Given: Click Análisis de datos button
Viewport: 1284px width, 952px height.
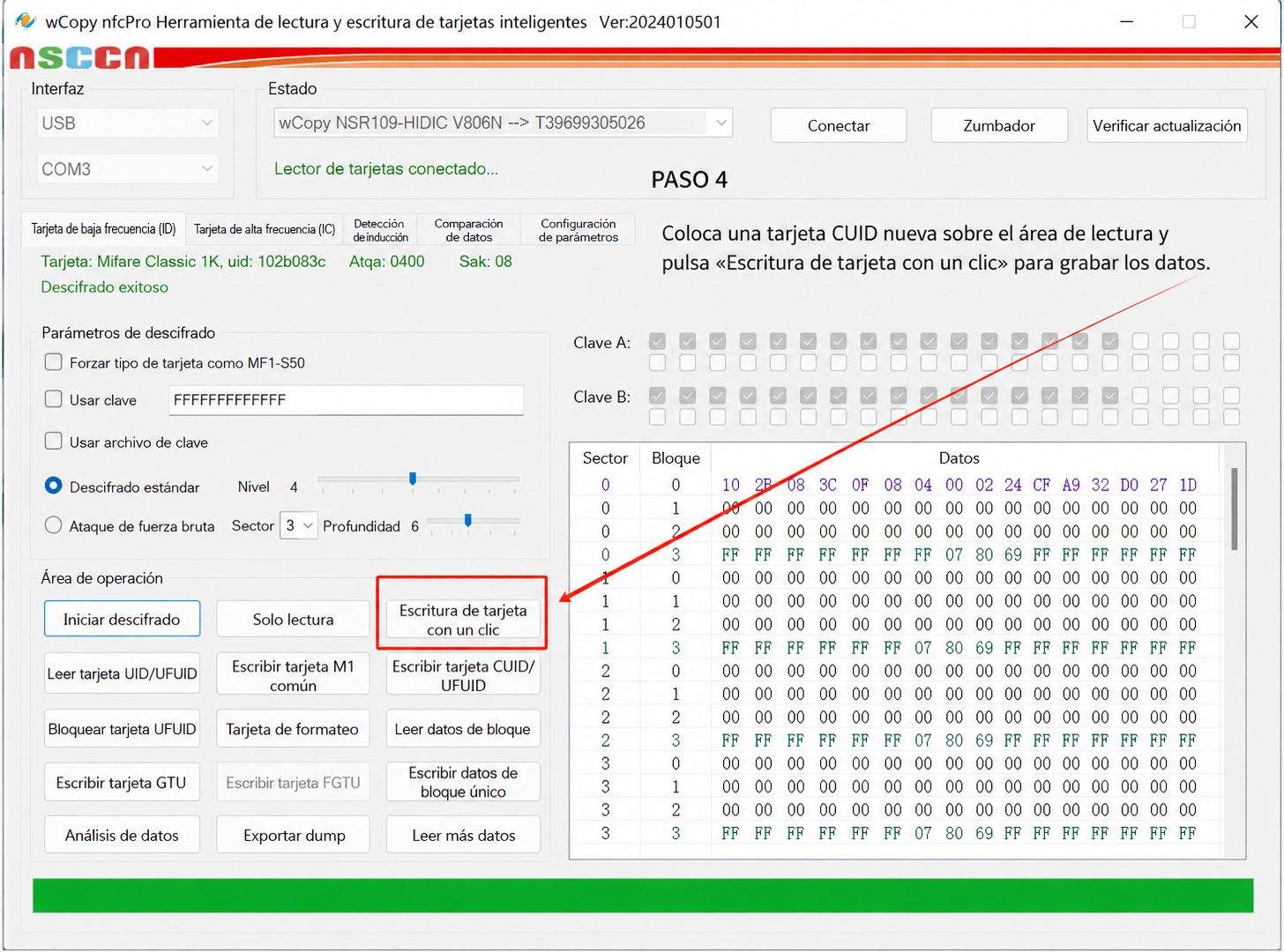Looking at the screenshot, I should (x=122, y=835).
